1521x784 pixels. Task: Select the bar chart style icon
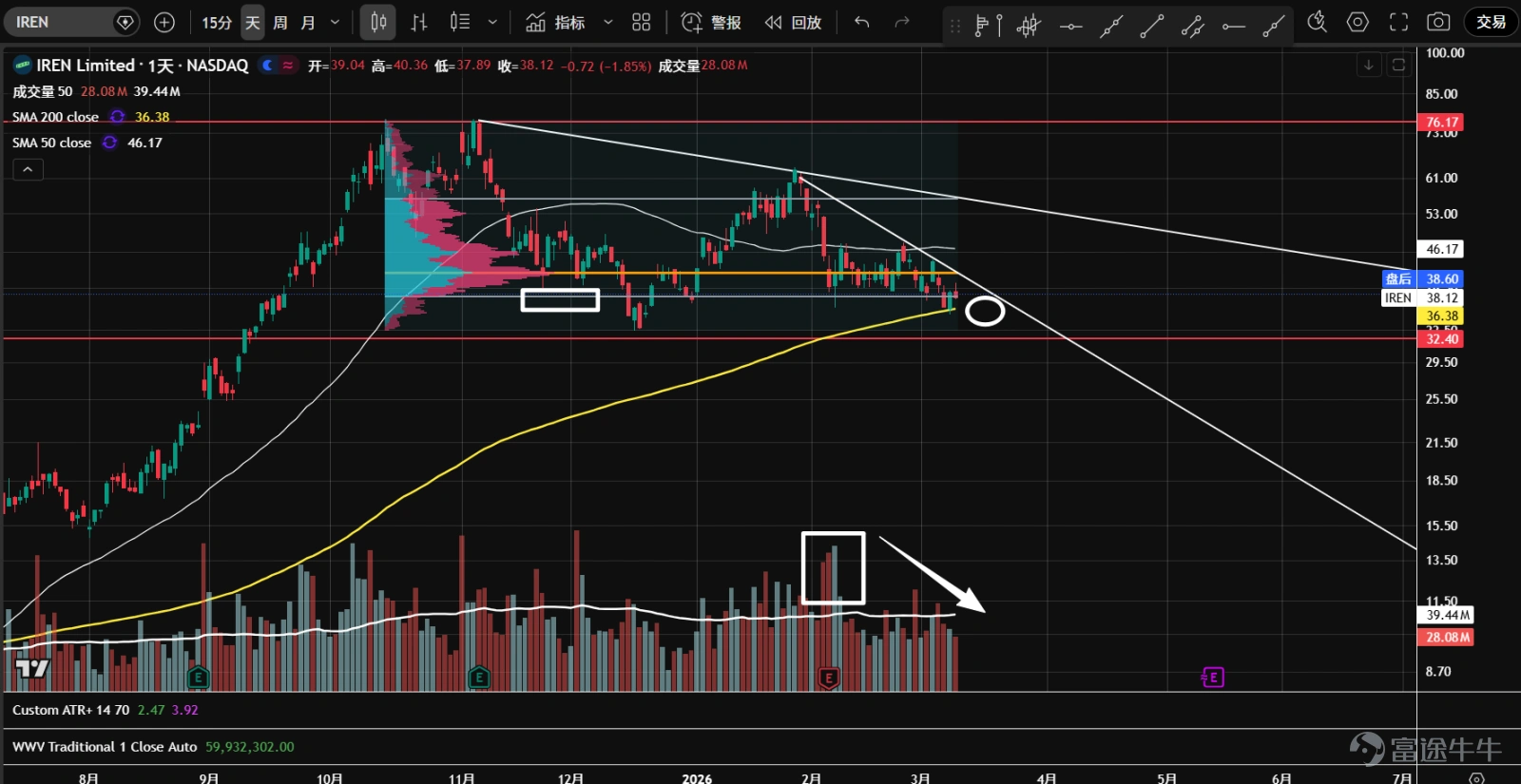coord(419,22)
